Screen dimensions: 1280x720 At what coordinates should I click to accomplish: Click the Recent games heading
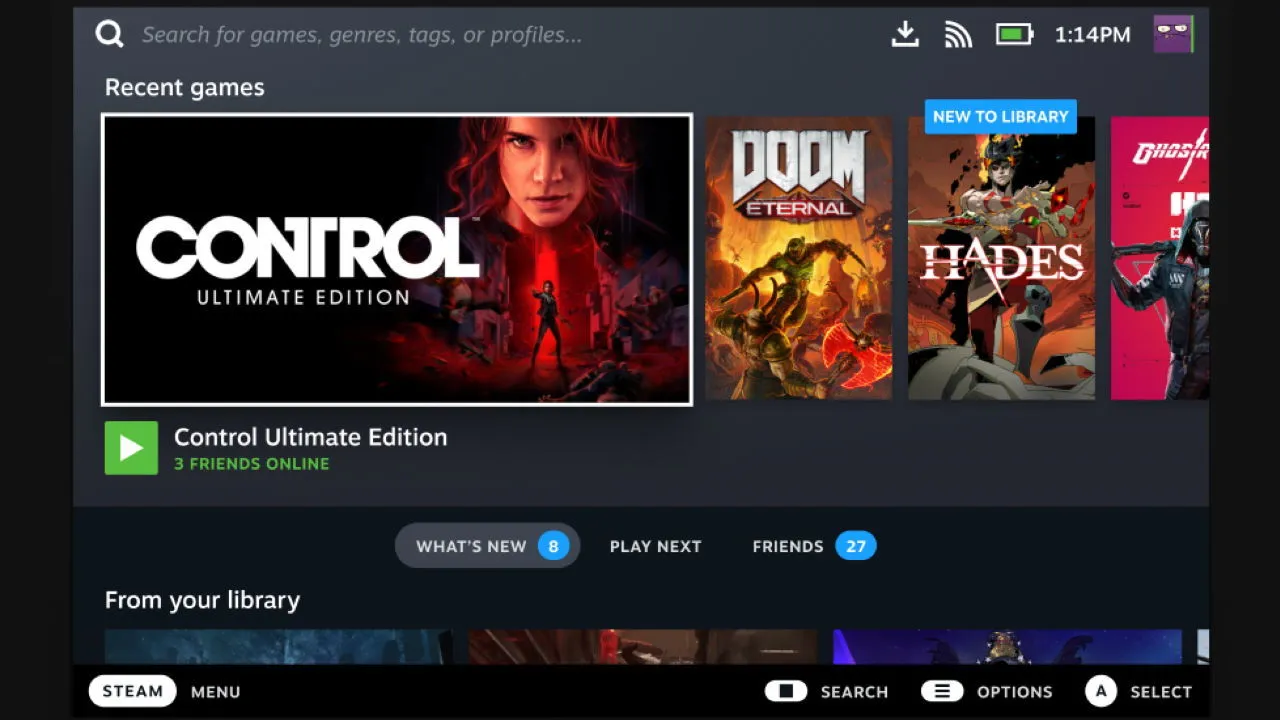(185, 87)
